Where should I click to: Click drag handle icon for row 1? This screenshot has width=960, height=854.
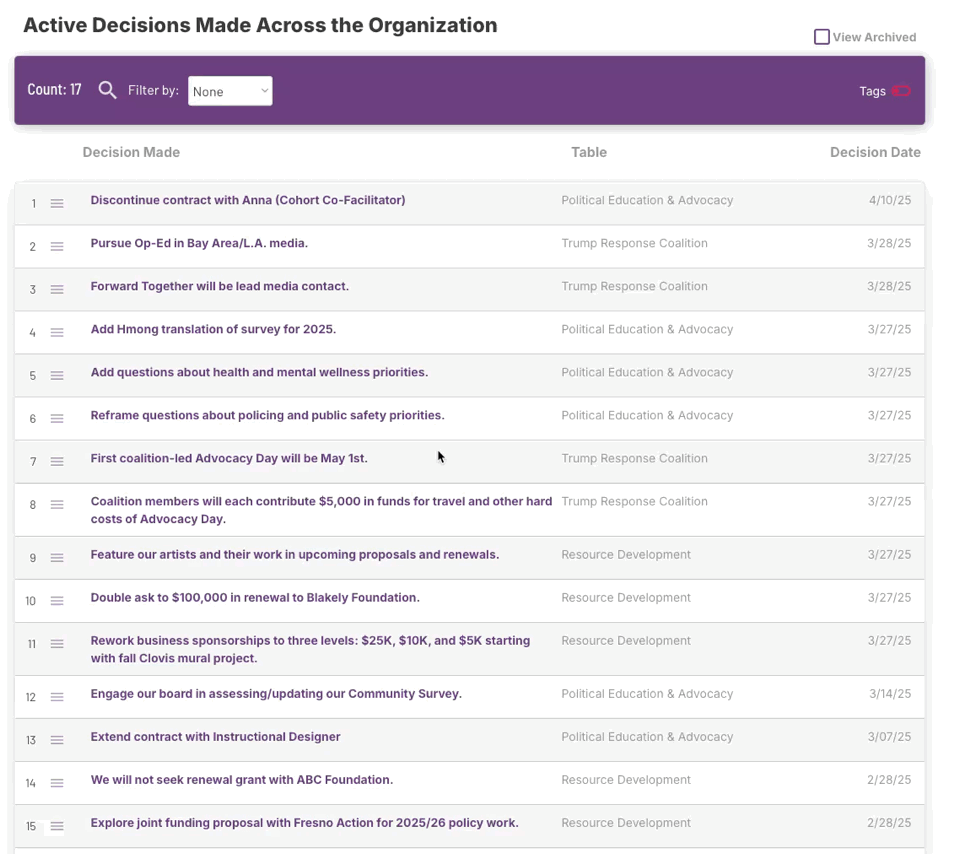(57, 203)
